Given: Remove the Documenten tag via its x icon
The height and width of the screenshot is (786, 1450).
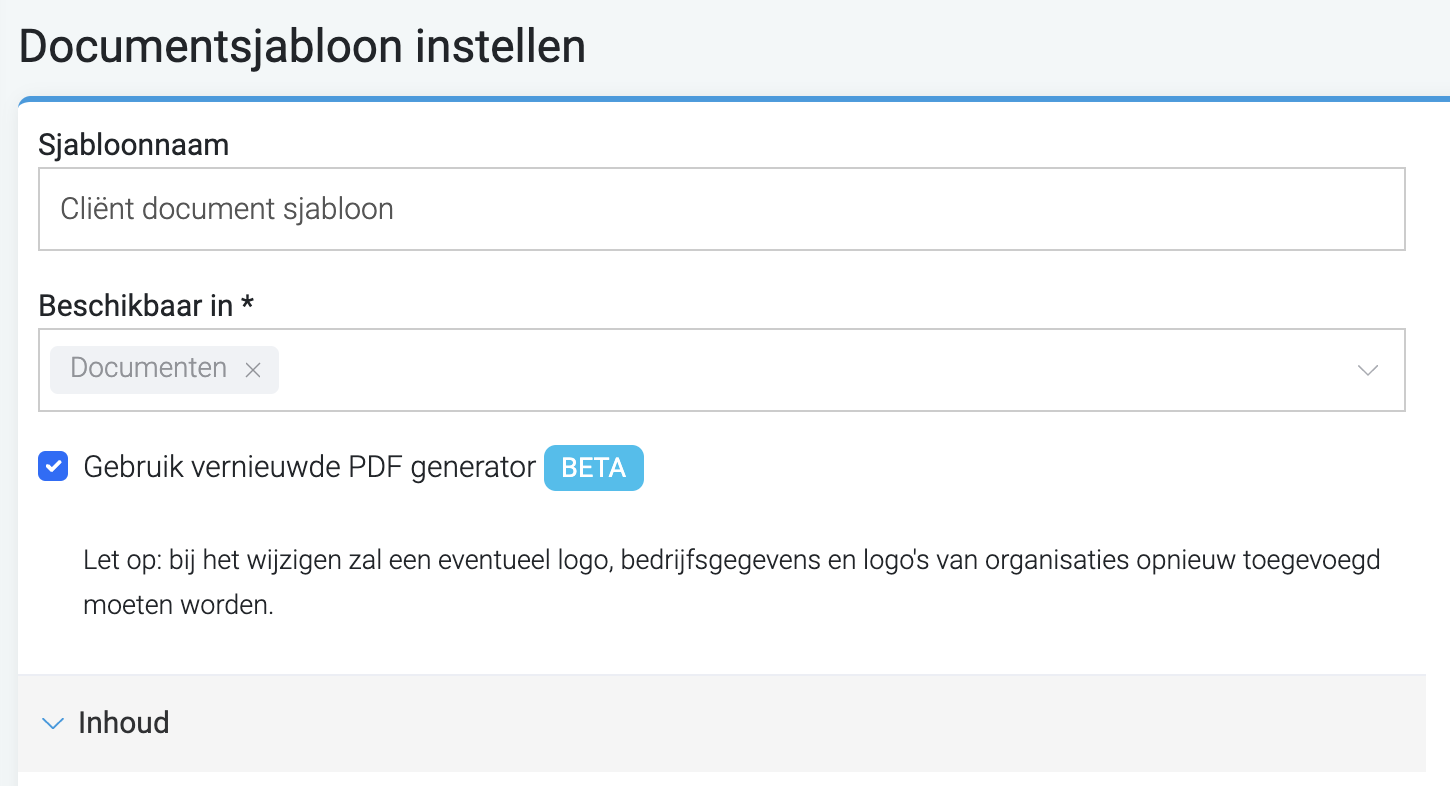Looking at the screenshot, I should click(253, 370).
